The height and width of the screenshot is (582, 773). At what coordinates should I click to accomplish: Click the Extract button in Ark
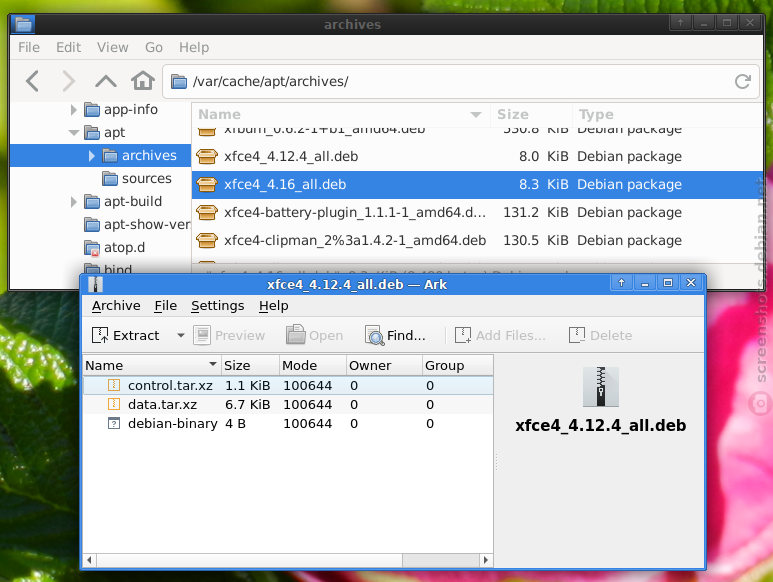126,336
